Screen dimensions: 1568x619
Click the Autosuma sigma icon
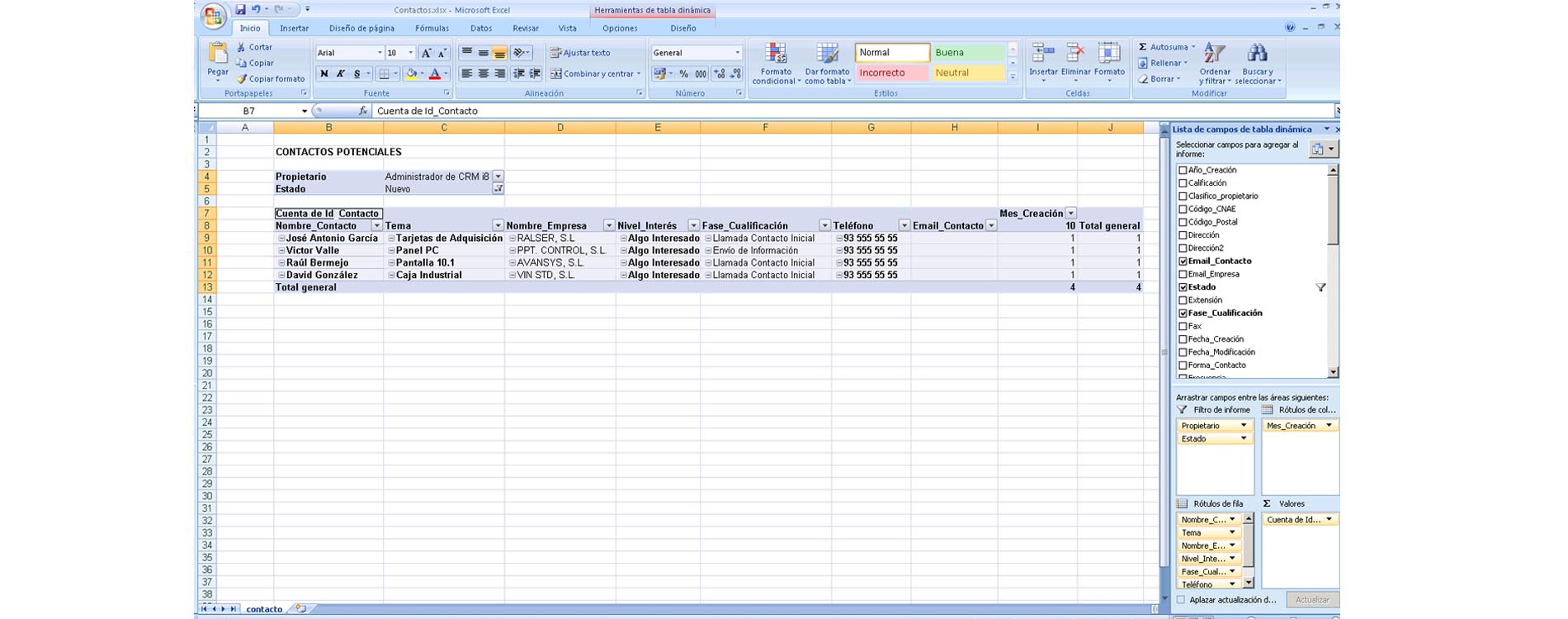[1143, 47]
